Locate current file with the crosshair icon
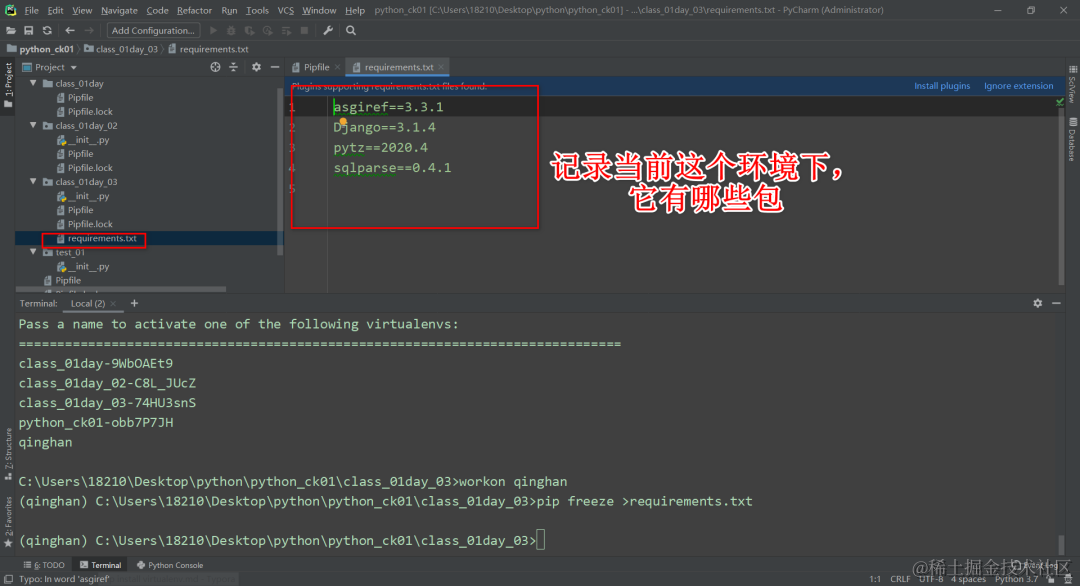1080x586 pixels. (215, 67)
